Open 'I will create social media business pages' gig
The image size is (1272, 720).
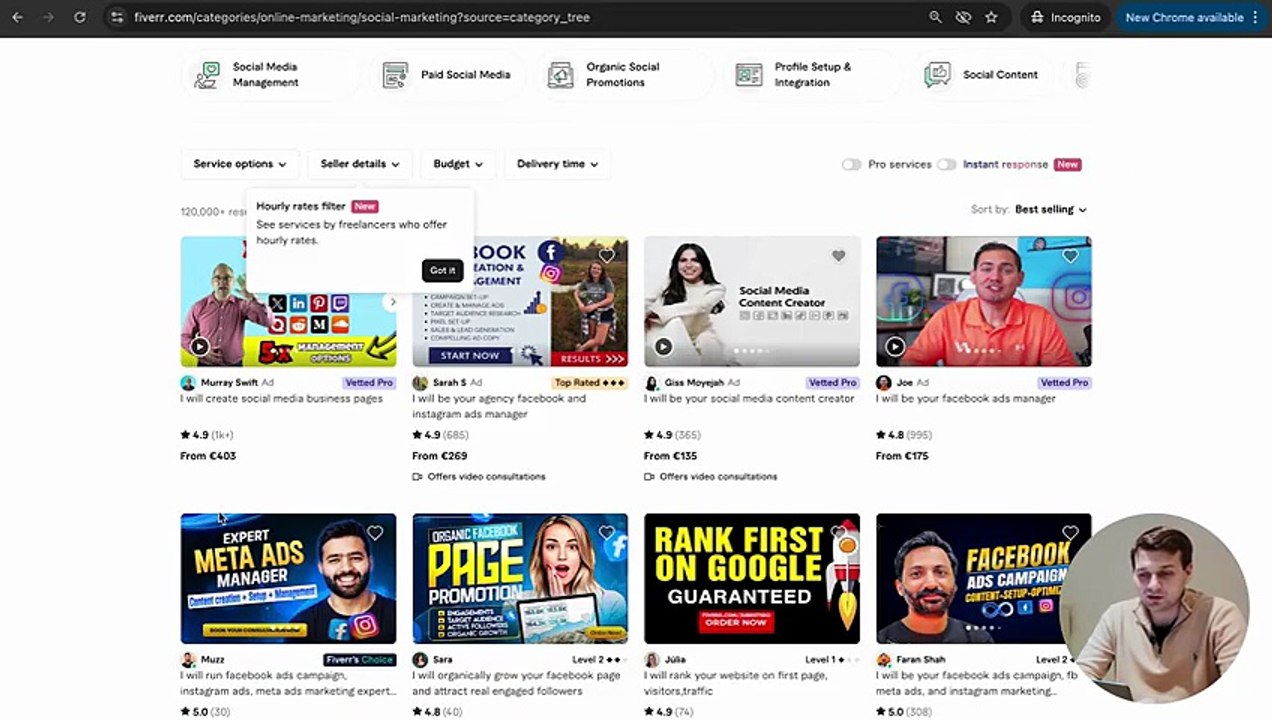point(281,399)
